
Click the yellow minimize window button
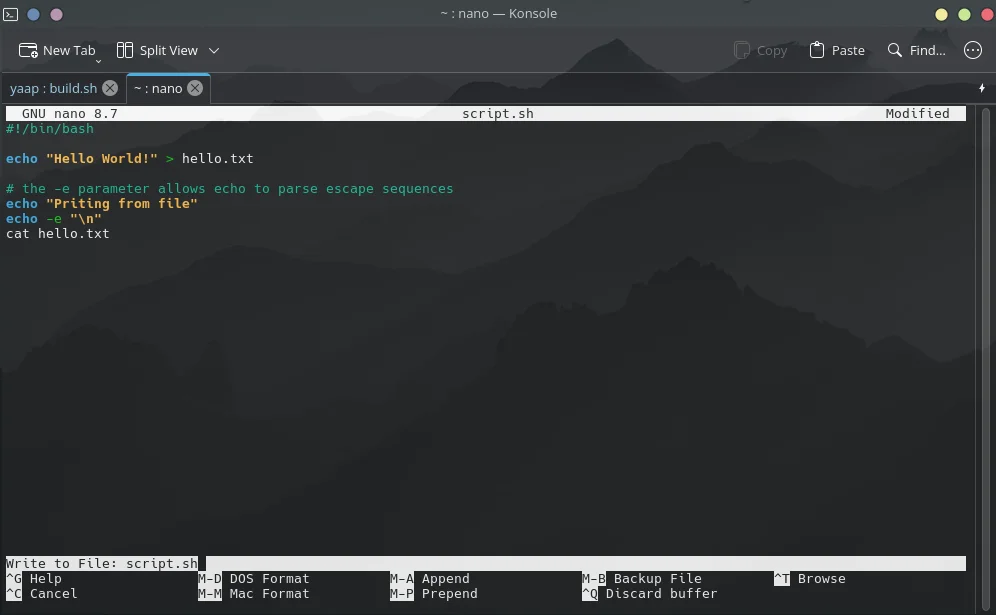(941, 14)
